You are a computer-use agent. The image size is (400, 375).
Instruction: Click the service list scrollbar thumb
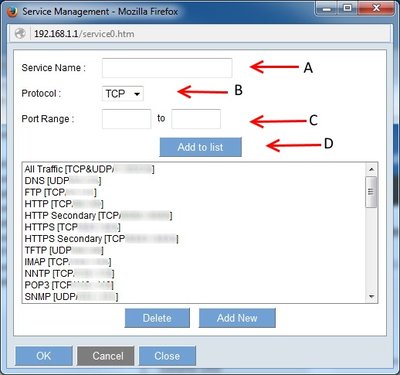pyautogui.click(x=371, y=192)
